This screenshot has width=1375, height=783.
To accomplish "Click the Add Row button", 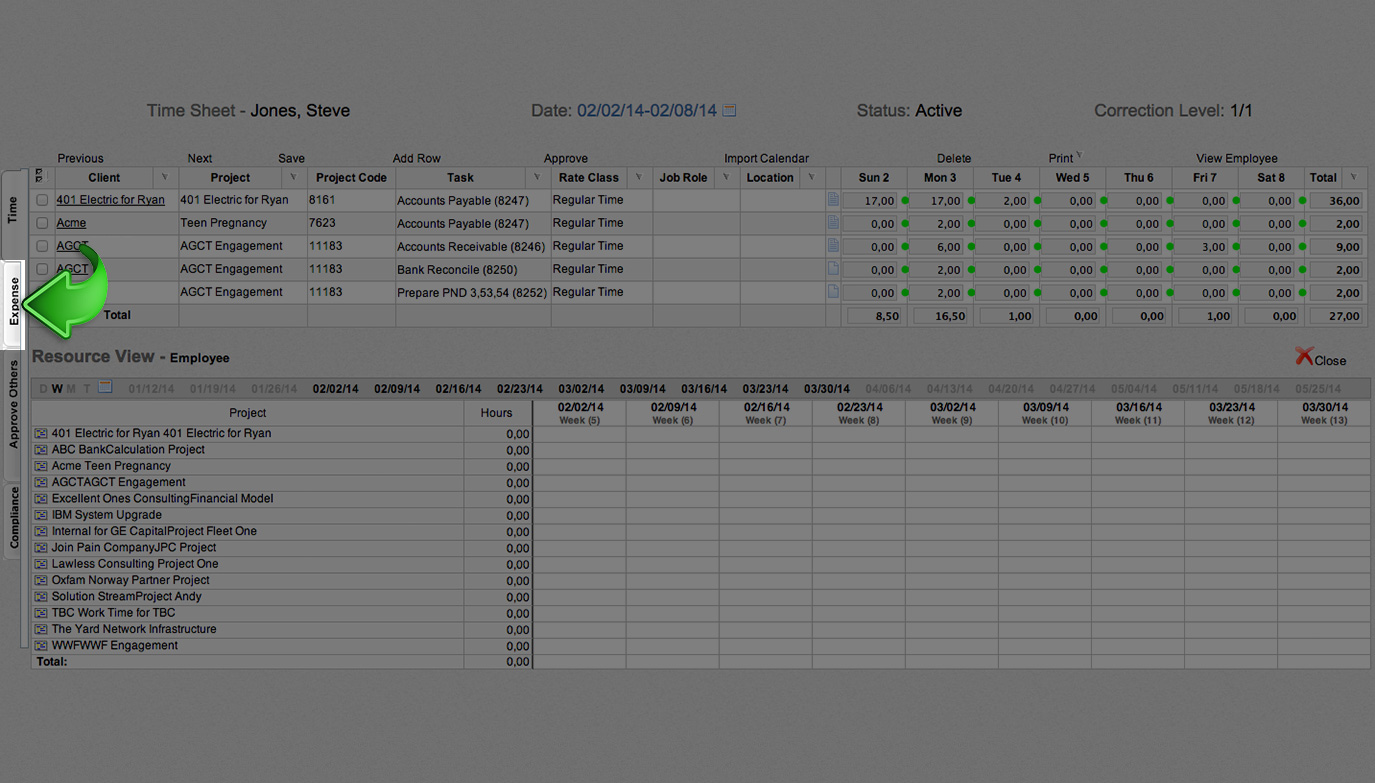I will coord(416,158).
